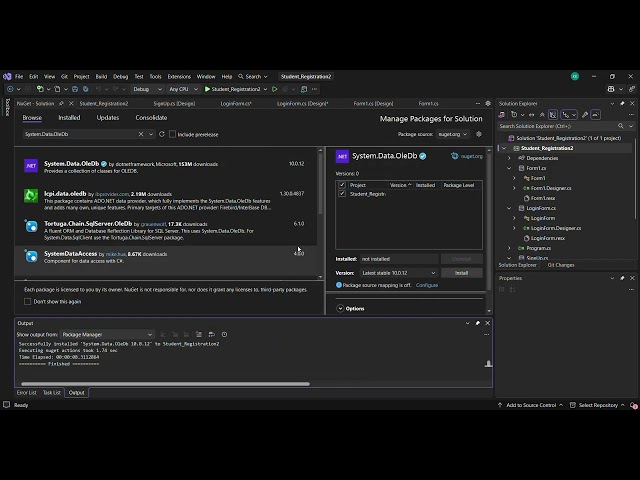The image size is (640, 480).
Task: Click the Start Without Debugging play icon
Action: [x=275, y=89]
